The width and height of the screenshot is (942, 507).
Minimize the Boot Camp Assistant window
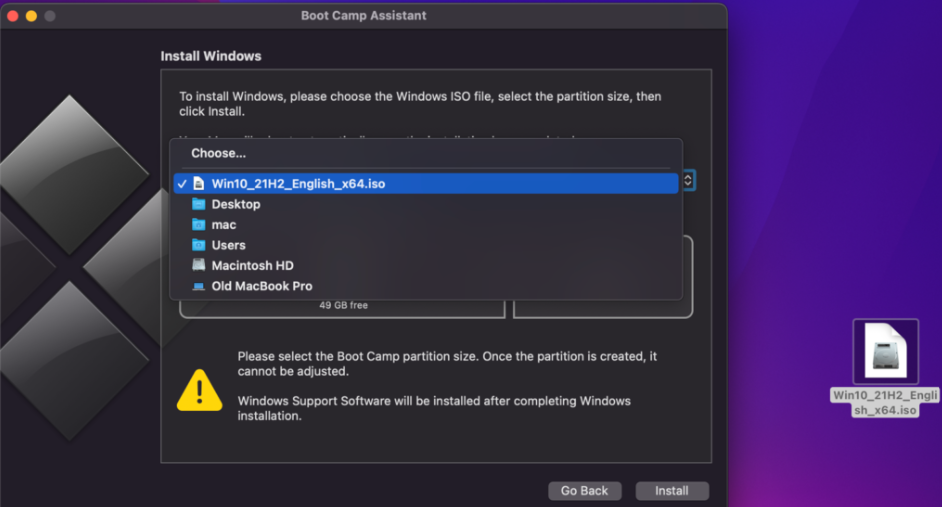coord(31,16)
